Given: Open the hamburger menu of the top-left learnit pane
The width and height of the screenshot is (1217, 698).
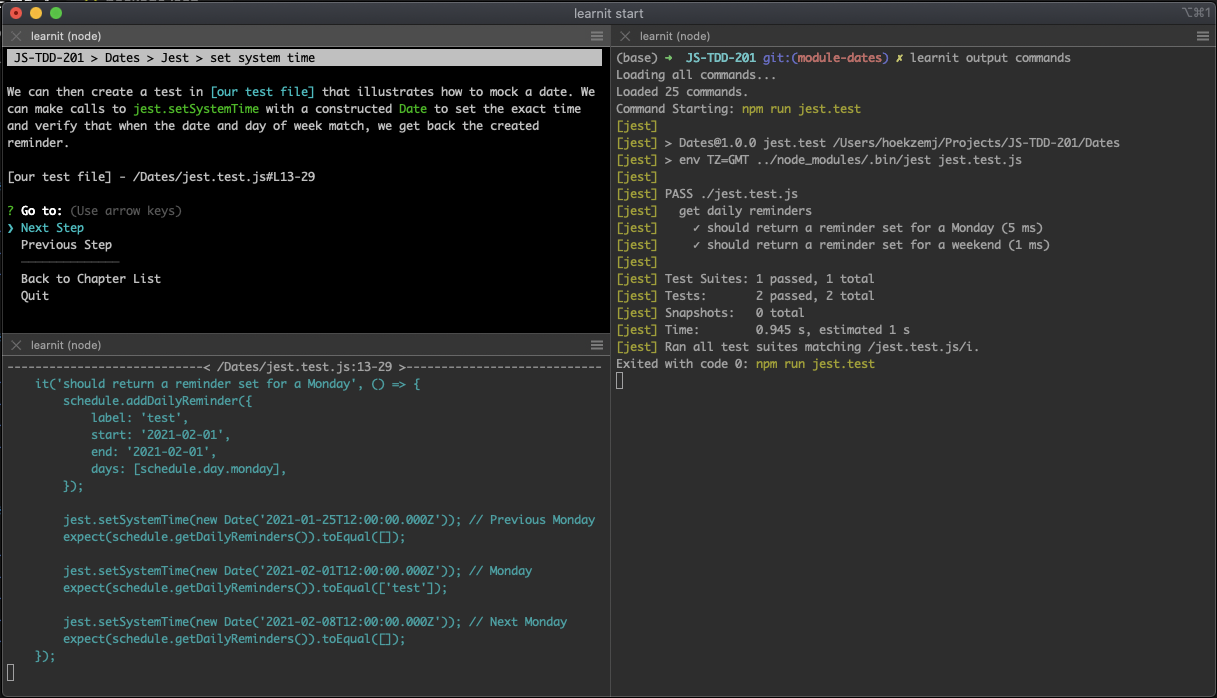Looking at the screenshot, I should coord(597,36).
